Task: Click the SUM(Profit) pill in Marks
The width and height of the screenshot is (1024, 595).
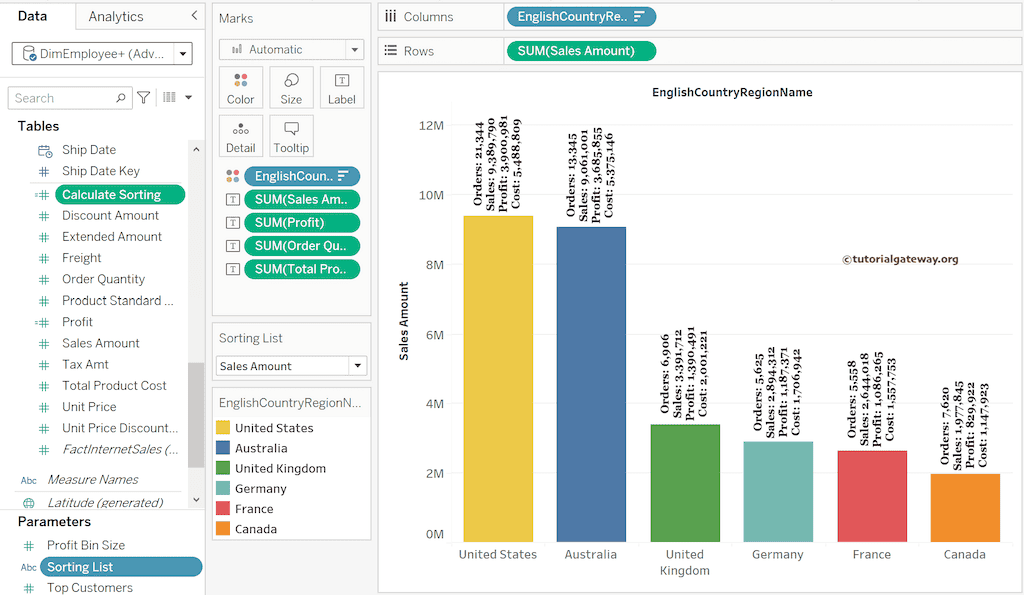Action: pos(301,222)
